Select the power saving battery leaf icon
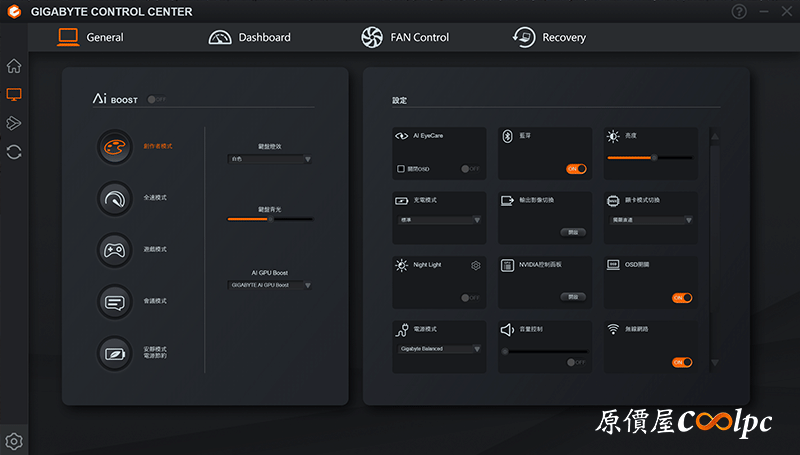Viewport: 800px width, 455px height. pyautogui.click(x=115, y=353)
